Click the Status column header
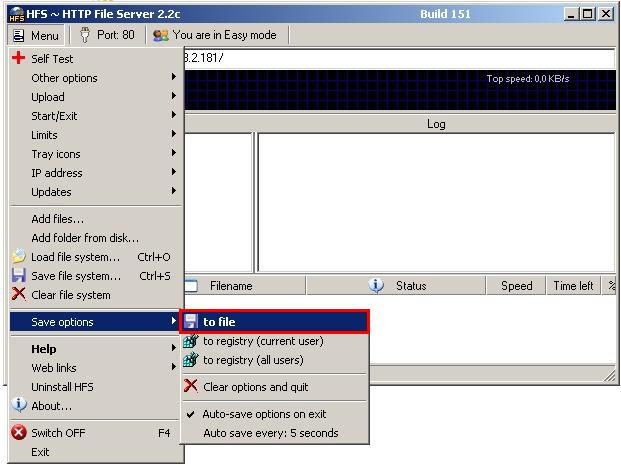Screen dimensions: 621x465 point(396,286)
